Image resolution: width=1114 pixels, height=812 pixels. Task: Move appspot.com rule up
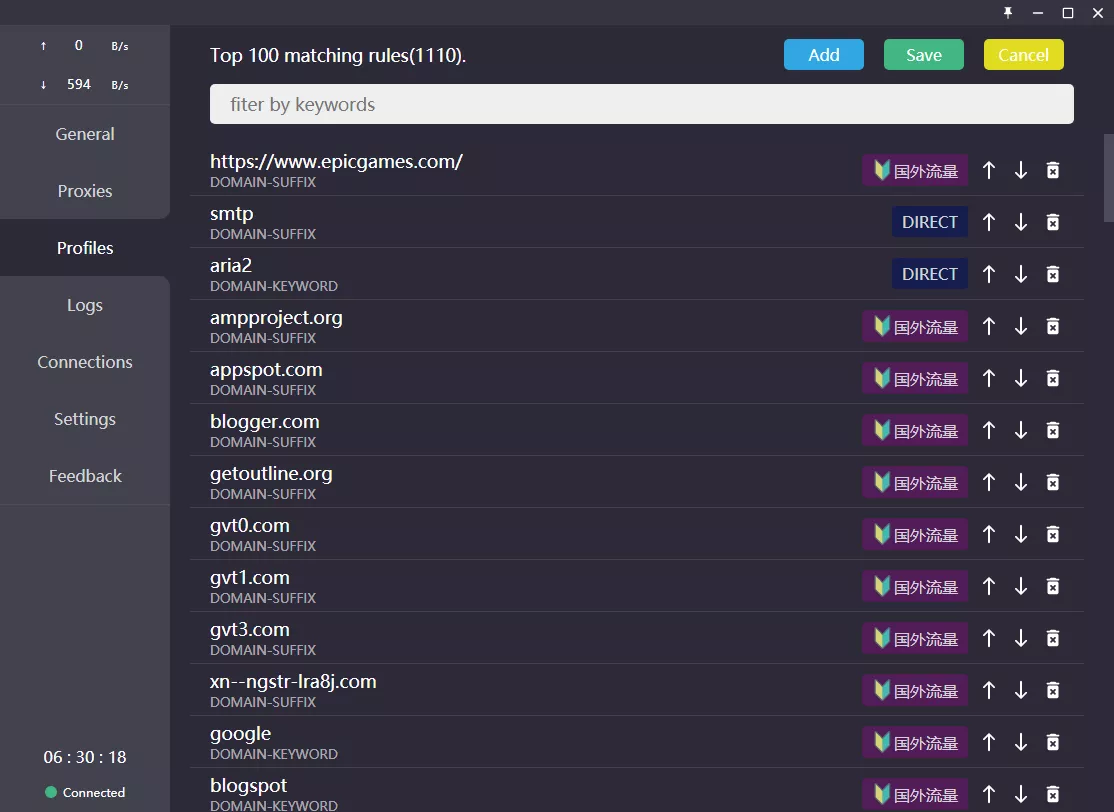click(988, 378)
